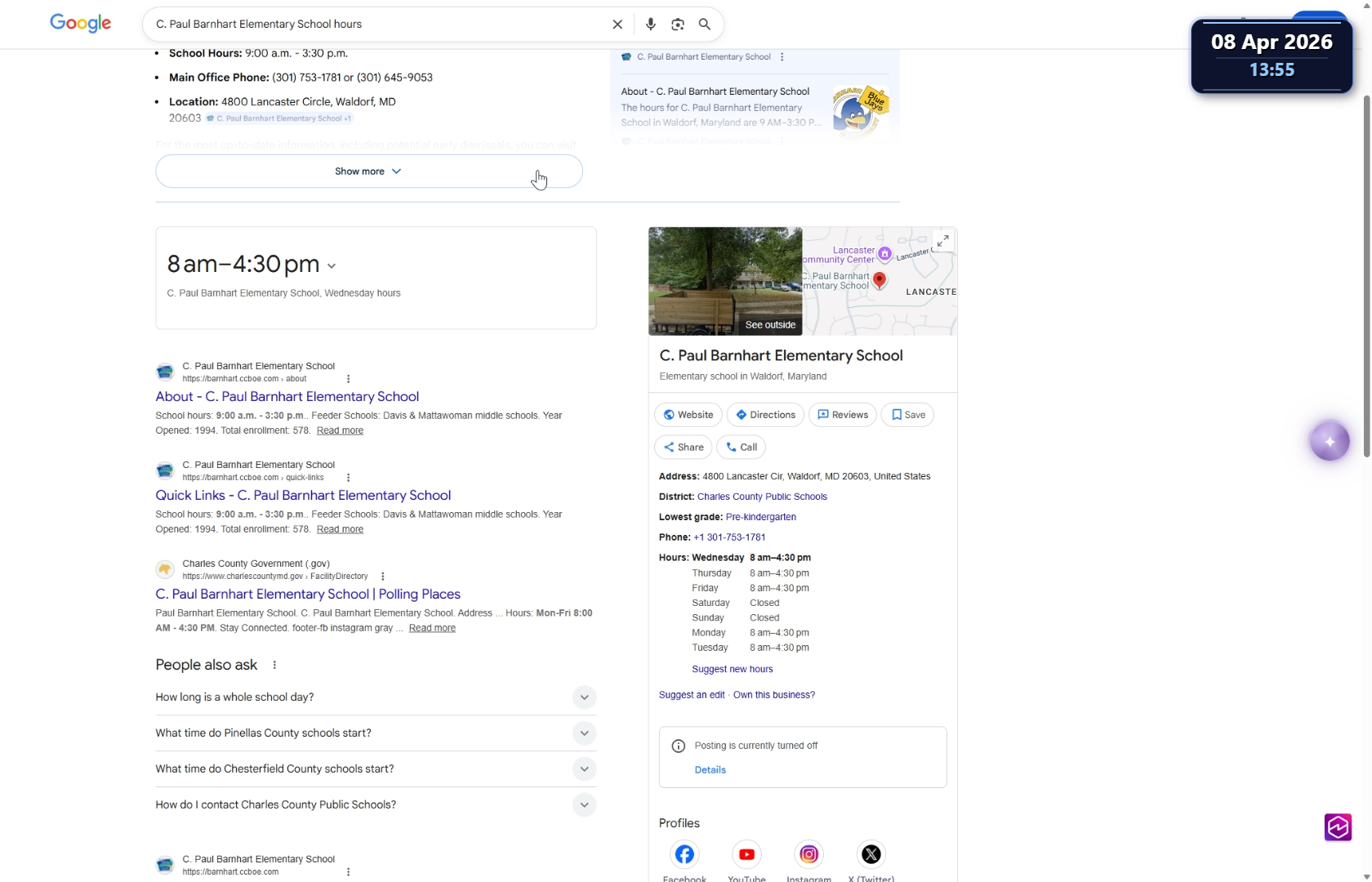Click the info icon beside Posting notice
This screenshot has height=882, width=1372.
click(678, 746)
